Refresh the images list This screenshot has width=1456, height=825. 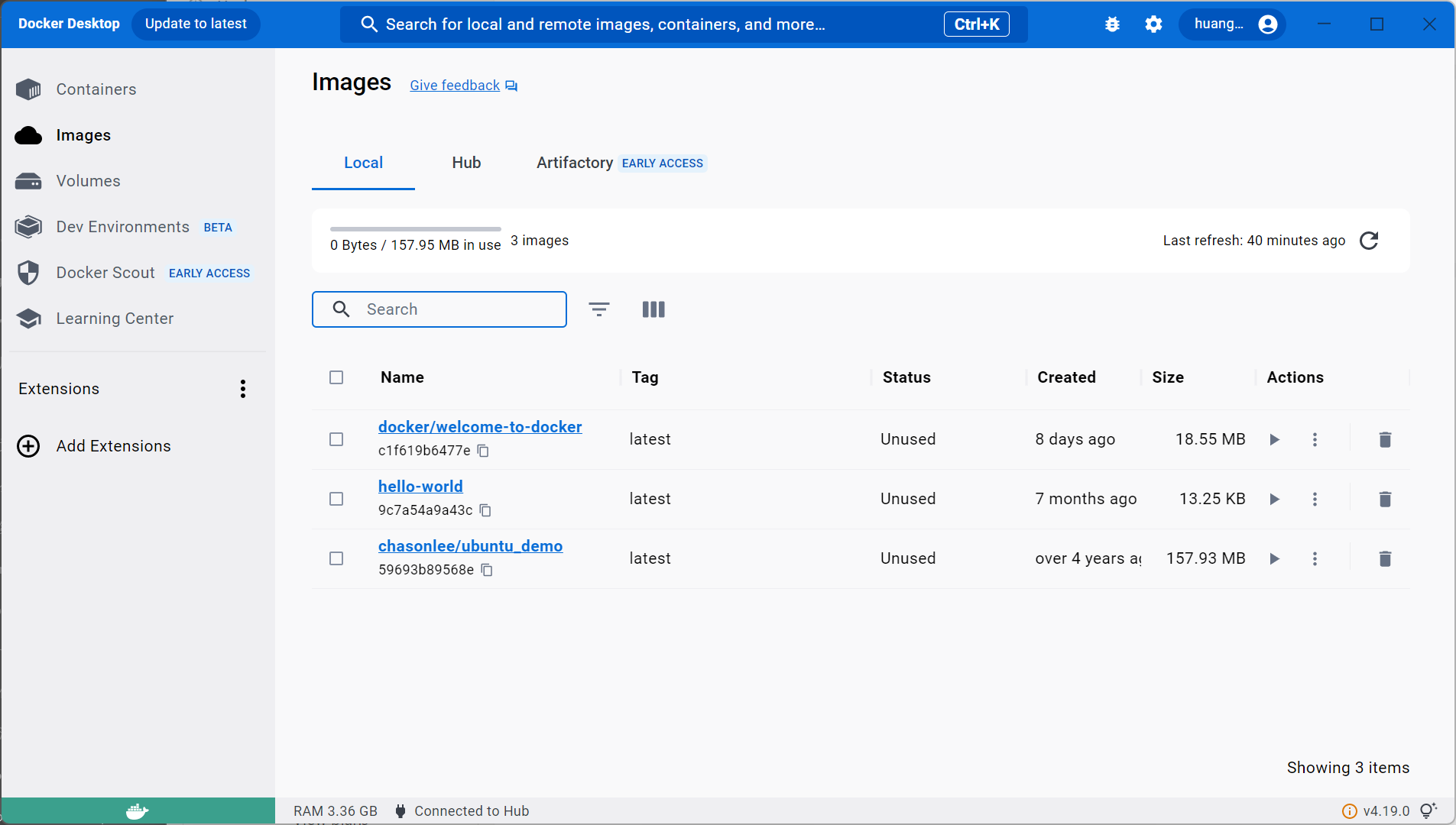pos(1369,241)
